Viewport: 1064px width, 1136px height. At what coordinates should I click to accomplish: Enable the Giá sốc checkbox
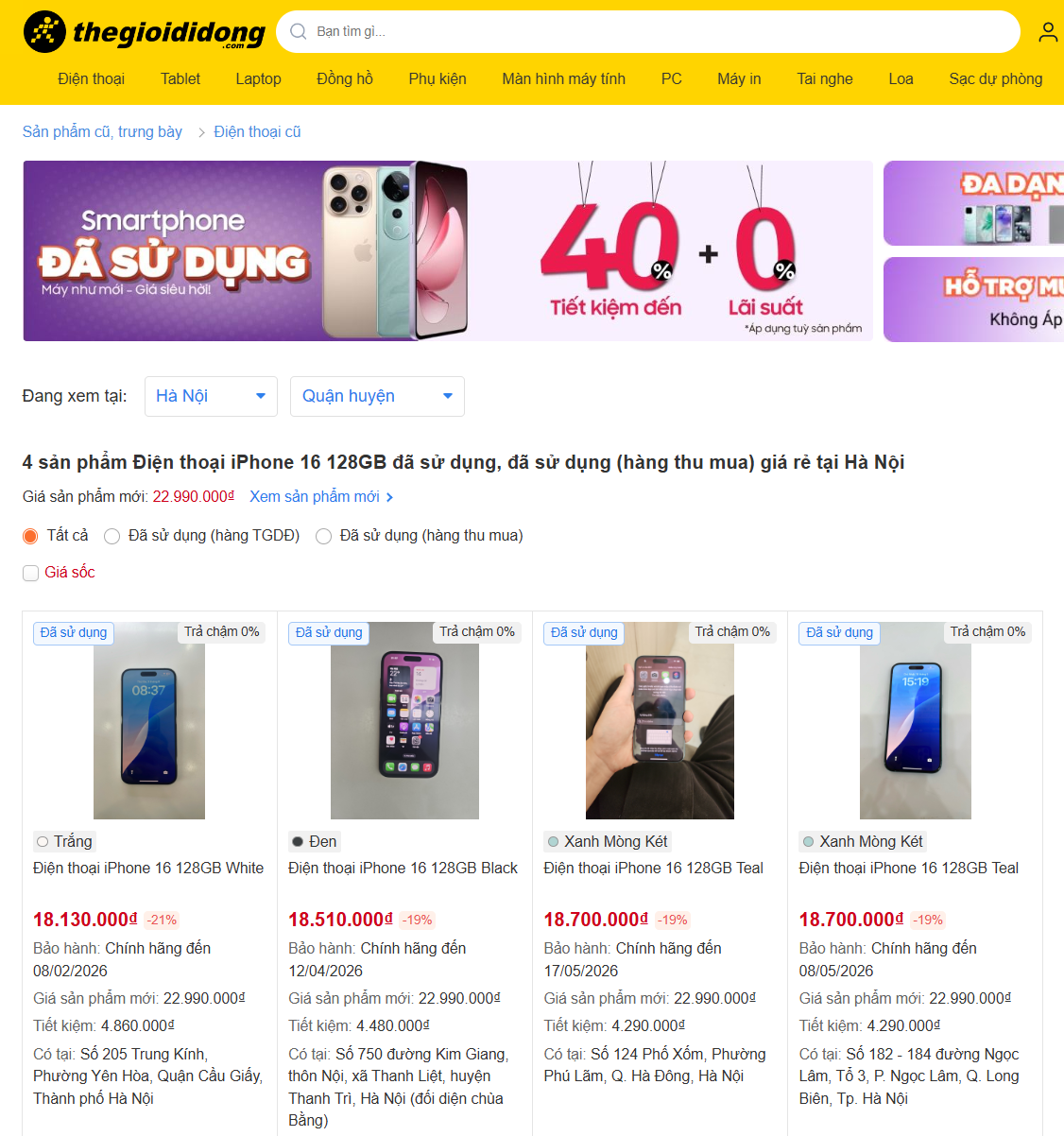(31, 573)
